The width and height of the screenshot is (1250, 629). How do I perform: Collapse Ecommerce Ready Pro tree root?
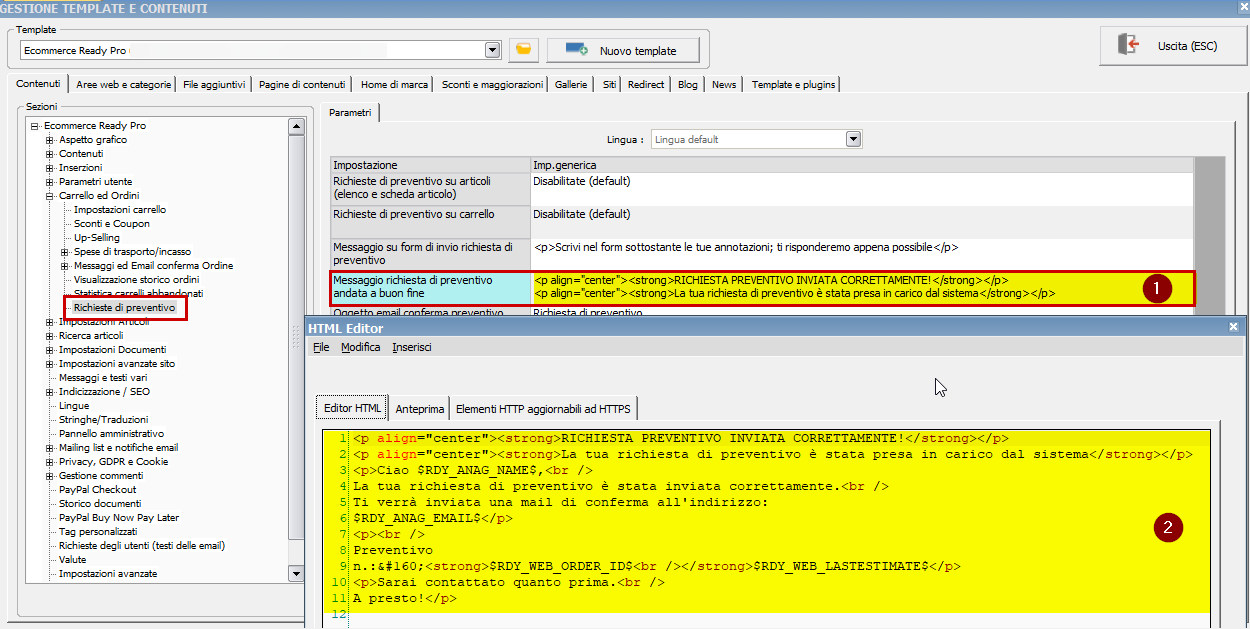[34, 126]
